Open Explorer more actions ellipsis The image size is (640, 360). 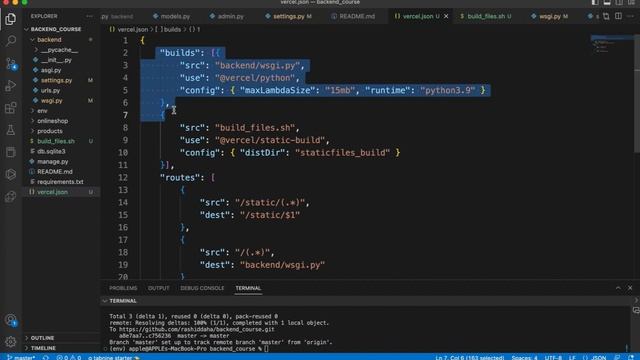(89, 16)
